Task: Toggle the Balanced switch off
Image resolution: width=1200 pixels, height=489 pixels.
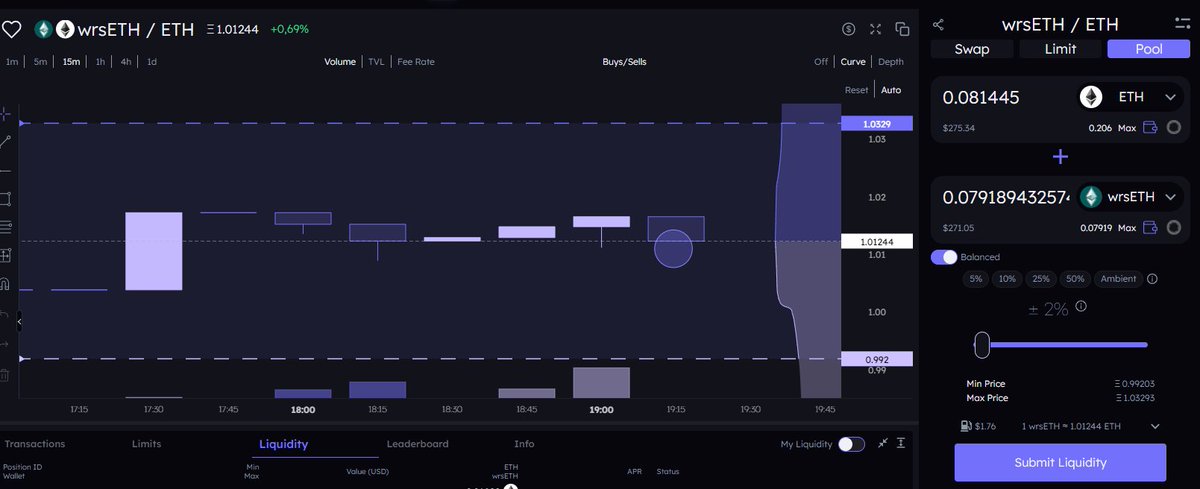Action: [944, 257]
